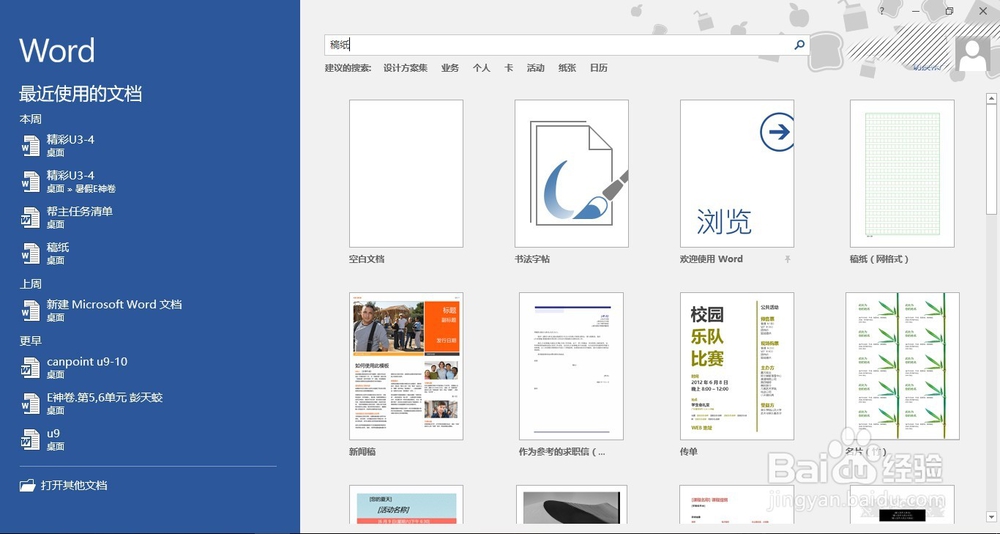The width and height of the screenshot is (1000, 534).
Task: Choose the [活动名称] flyer template
Action: [x=406, y=505]
